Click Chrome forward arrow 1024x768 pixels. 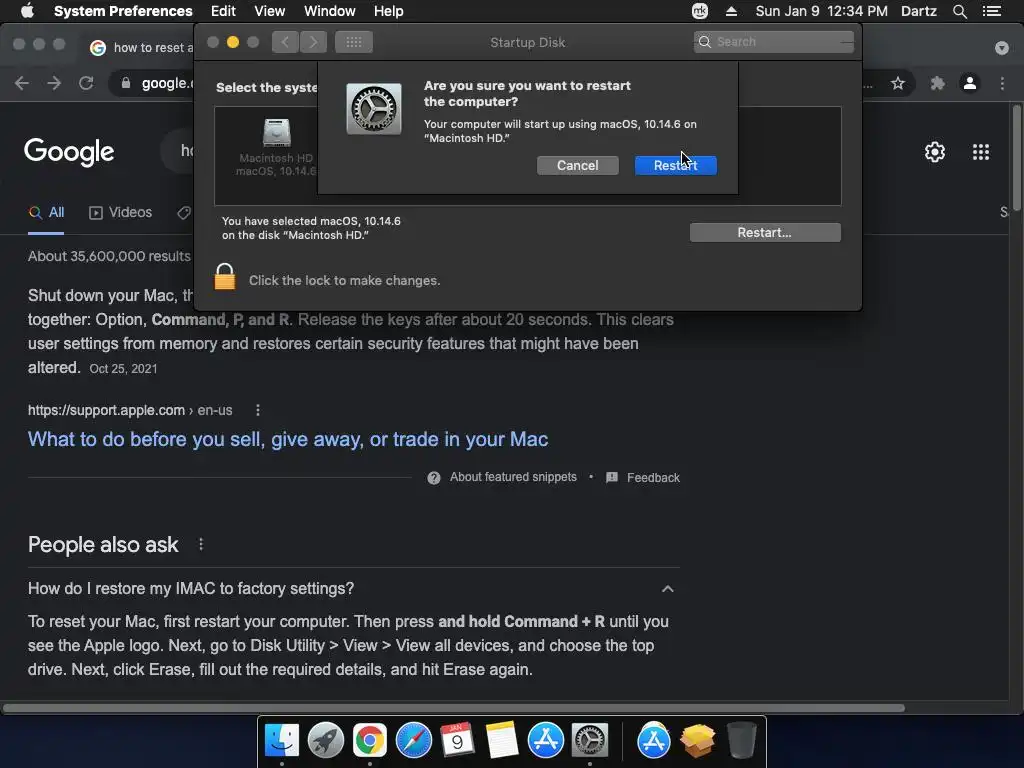(54, 83)
